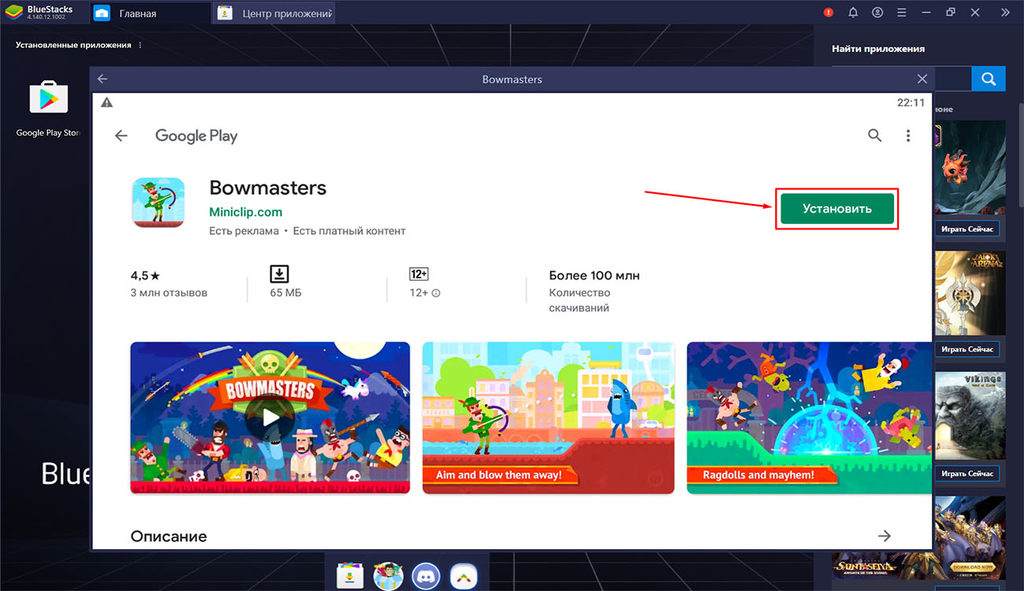Viewport: 1024px width, 591px height.
Task: Open BlueStacks notifications bell
Action: pos(853,12)
